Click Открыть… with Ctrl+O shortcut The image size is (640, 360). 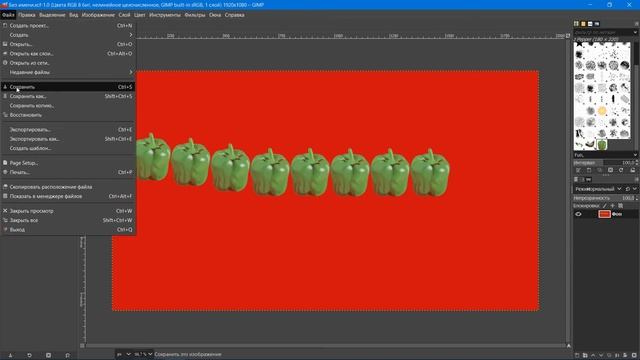pos(68,44)
